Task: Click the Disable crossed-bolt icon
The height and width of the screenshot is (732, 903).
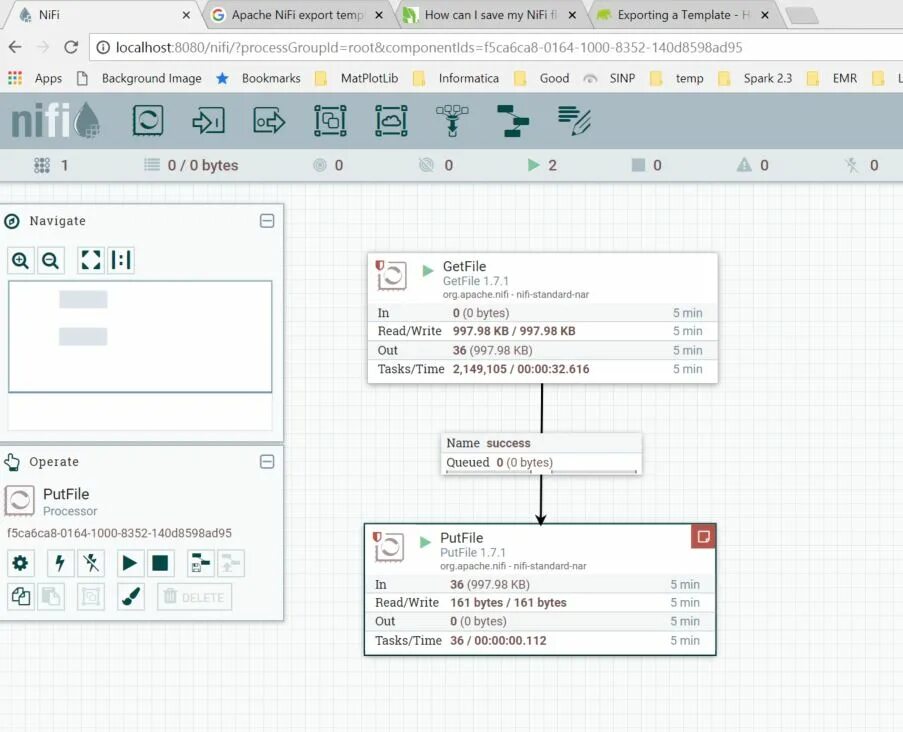Action: 91,563
